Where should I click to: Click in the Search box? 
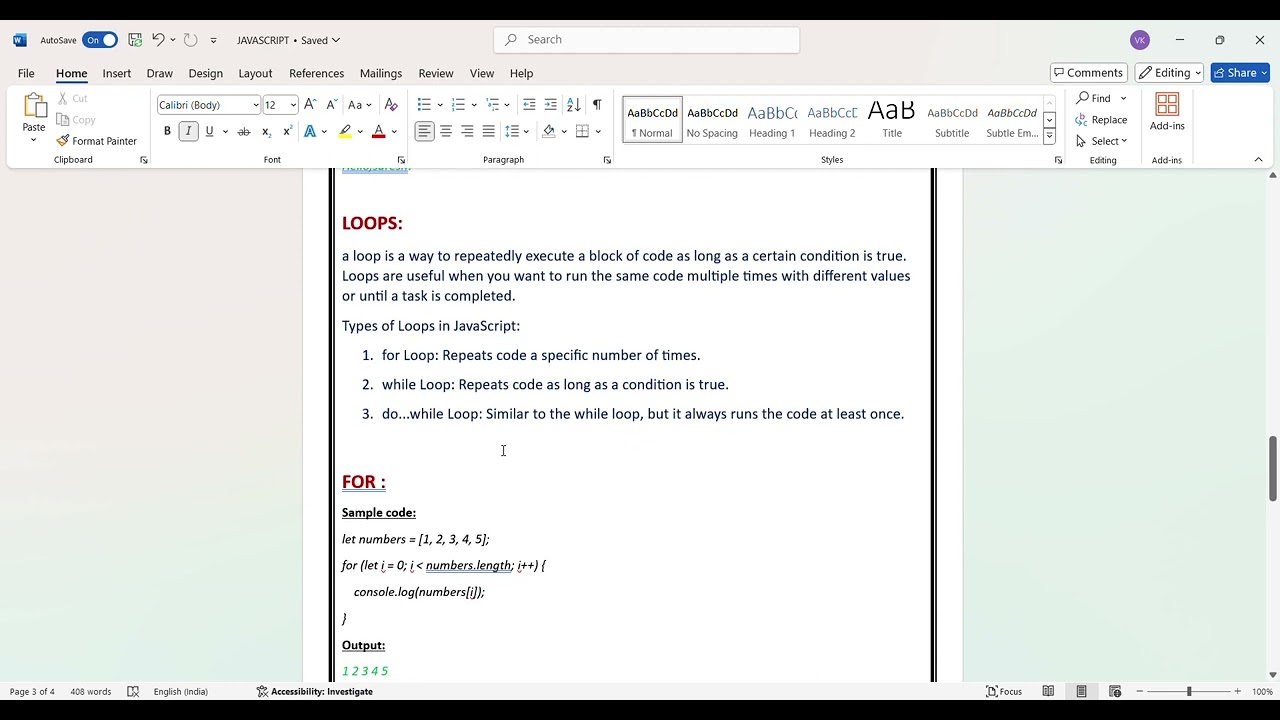647,40
